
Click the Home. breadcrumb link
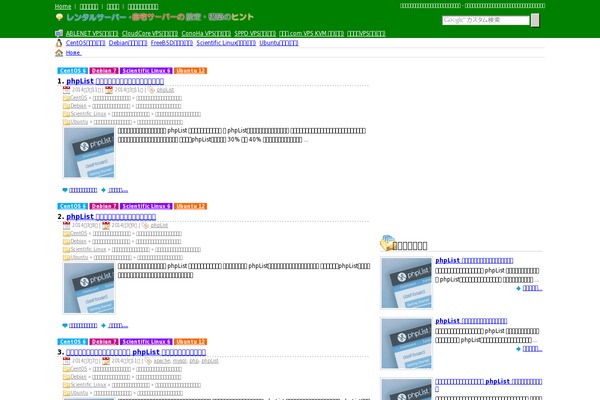click(73, 53)
